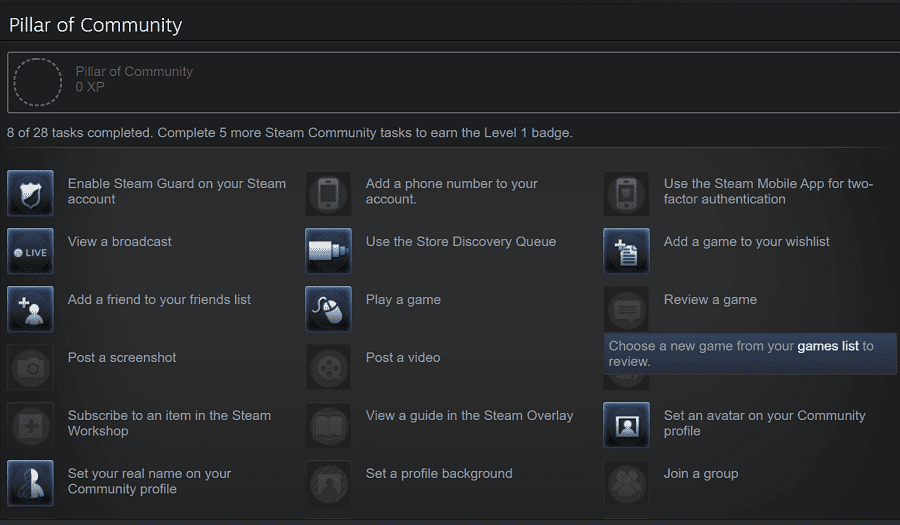Click the Join a group icon

(x=626, y=483)
